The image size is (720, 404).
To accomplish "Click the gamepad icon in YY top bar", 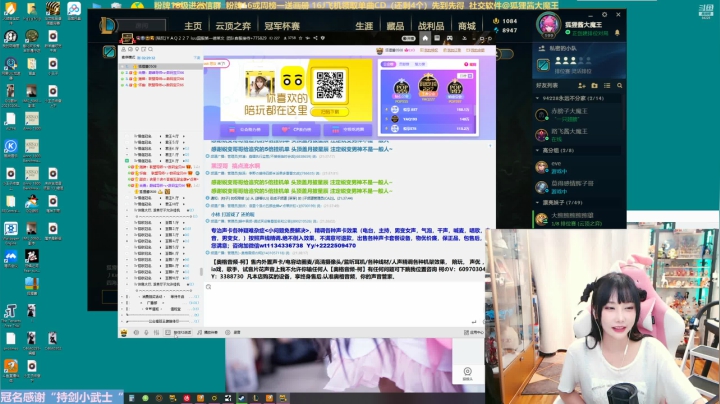I will point(450,38).
